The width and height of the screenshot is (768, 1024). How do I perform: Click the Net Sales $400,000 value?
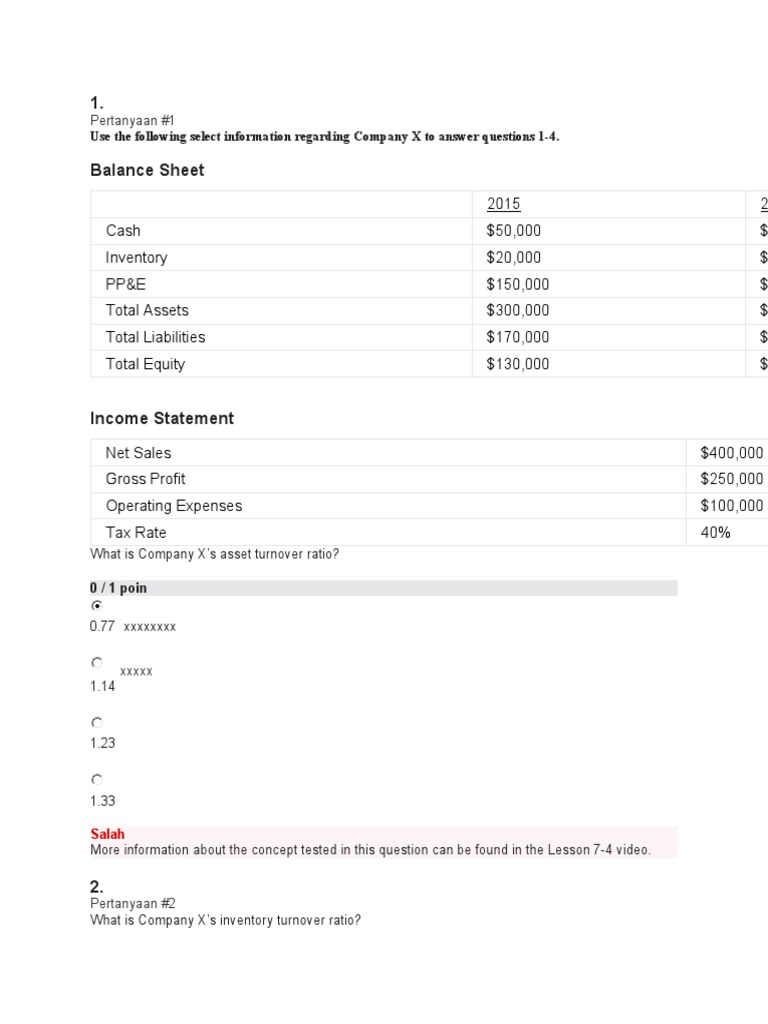coord(731,453)
